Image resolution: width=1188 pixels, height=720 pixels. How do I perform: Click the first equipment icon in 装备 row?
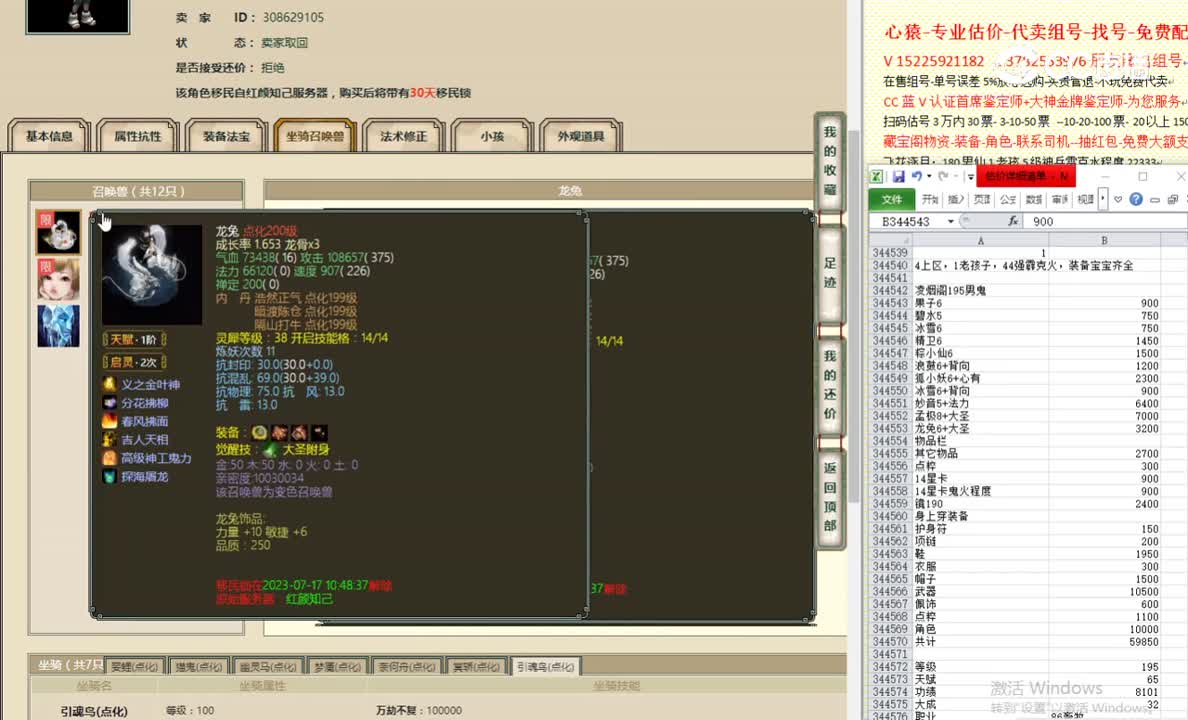pyautogui.click(x=257, y=433)
